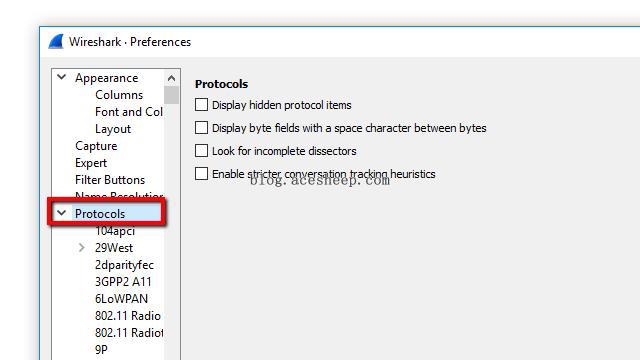Select the 104apci protocol

point(115,231)
